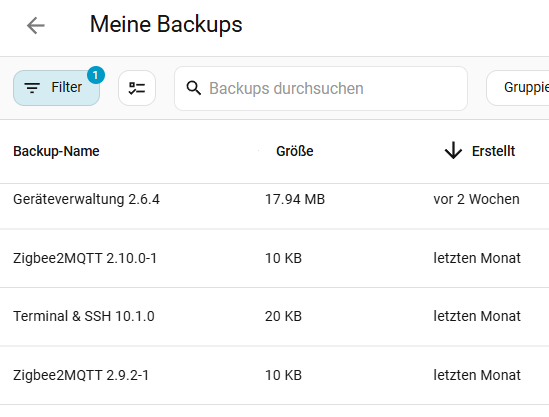Go back with the arrow icon

tap(36, 26)
